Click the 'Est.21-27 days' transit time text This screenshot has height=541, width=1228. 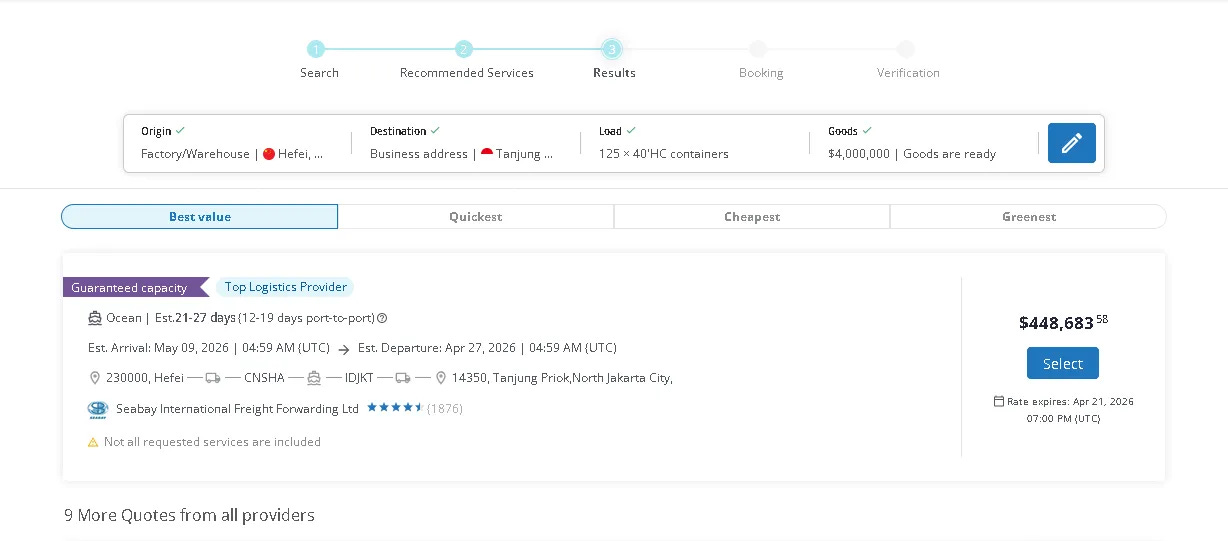click(x=195, y=318)
